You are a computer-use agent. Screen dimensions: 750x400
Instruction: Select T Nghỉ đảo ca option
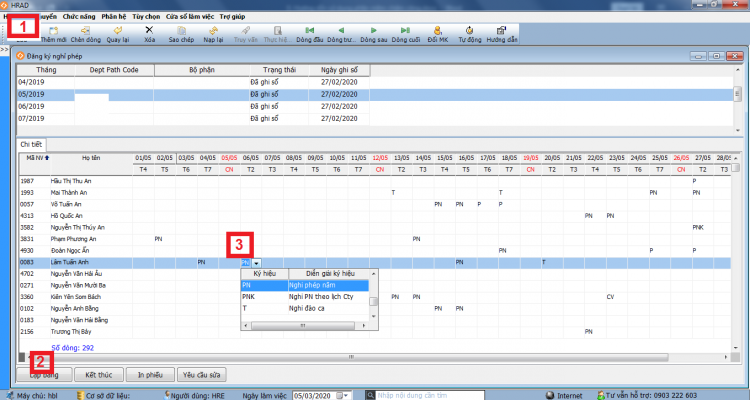coord(305,308)
